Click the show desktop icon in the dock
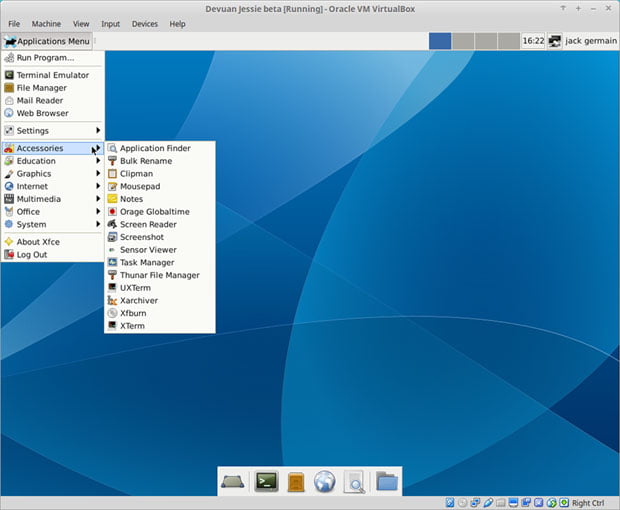Image resolution: width=620 pixels, height=510 pixels. tap(234, 482)
